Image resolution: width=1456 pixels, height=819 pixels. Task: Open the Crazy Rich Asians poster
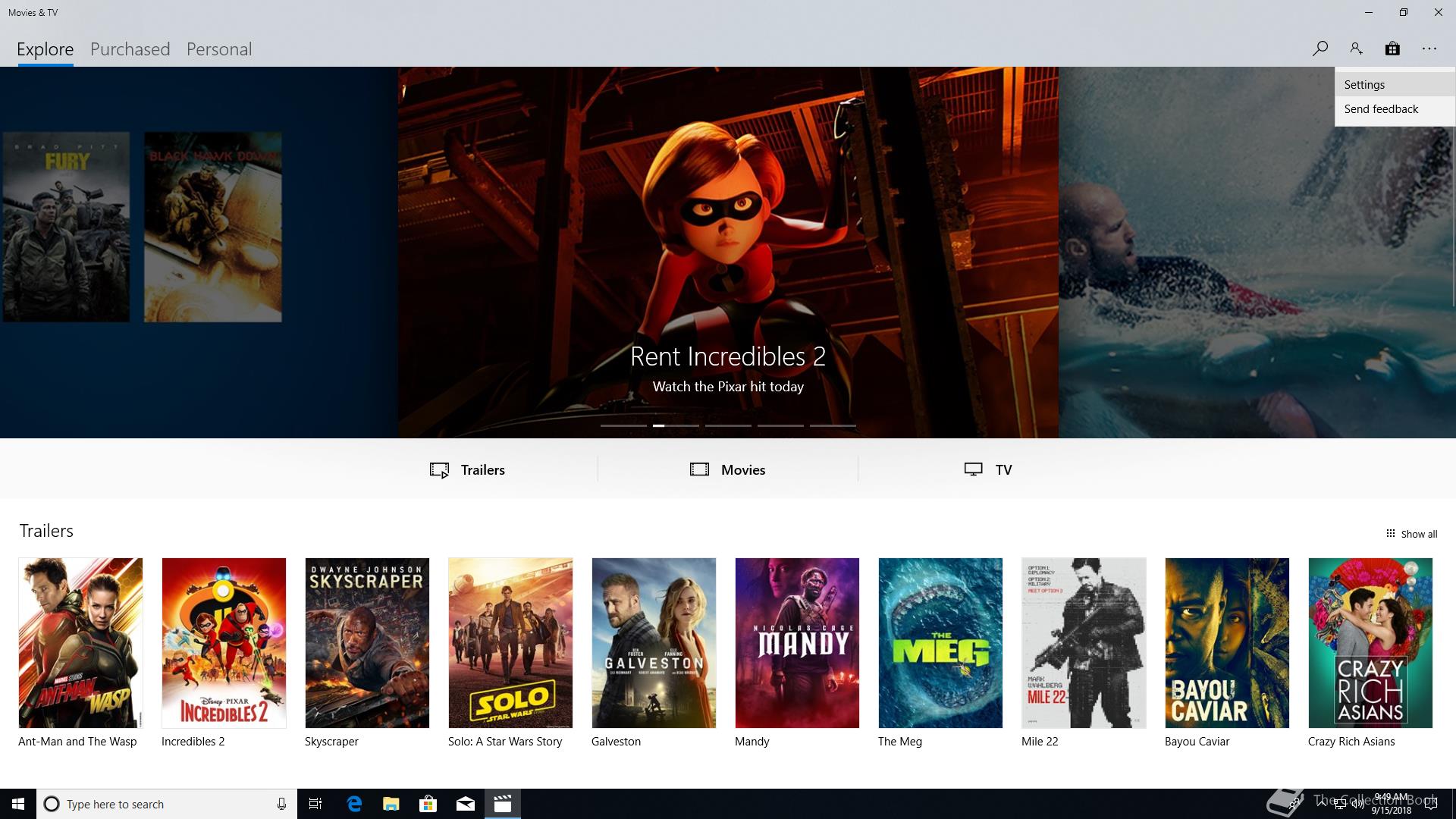(1370, 643)
